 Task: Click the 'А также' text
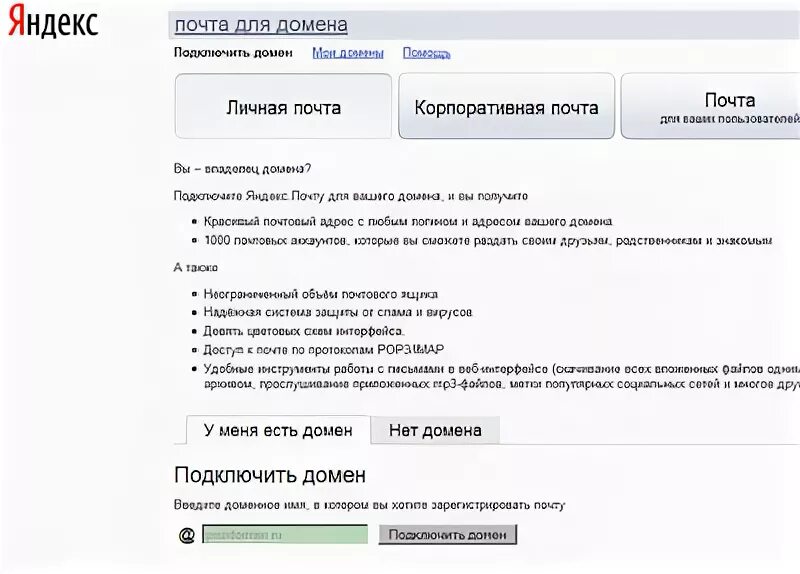tap(196, 267)
